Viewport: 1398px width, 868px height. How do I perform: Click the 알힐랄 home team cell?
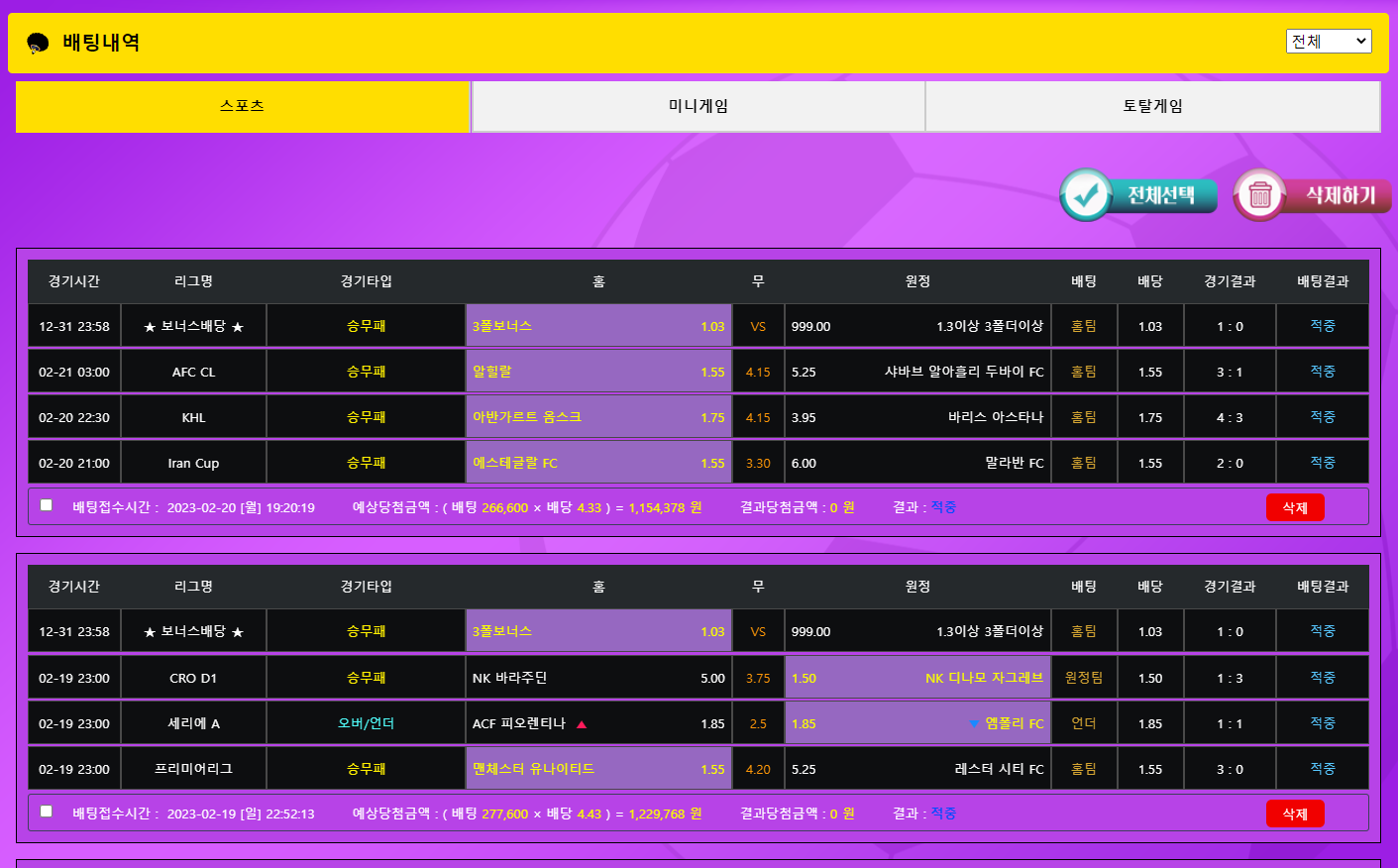(x=598, y=372)
